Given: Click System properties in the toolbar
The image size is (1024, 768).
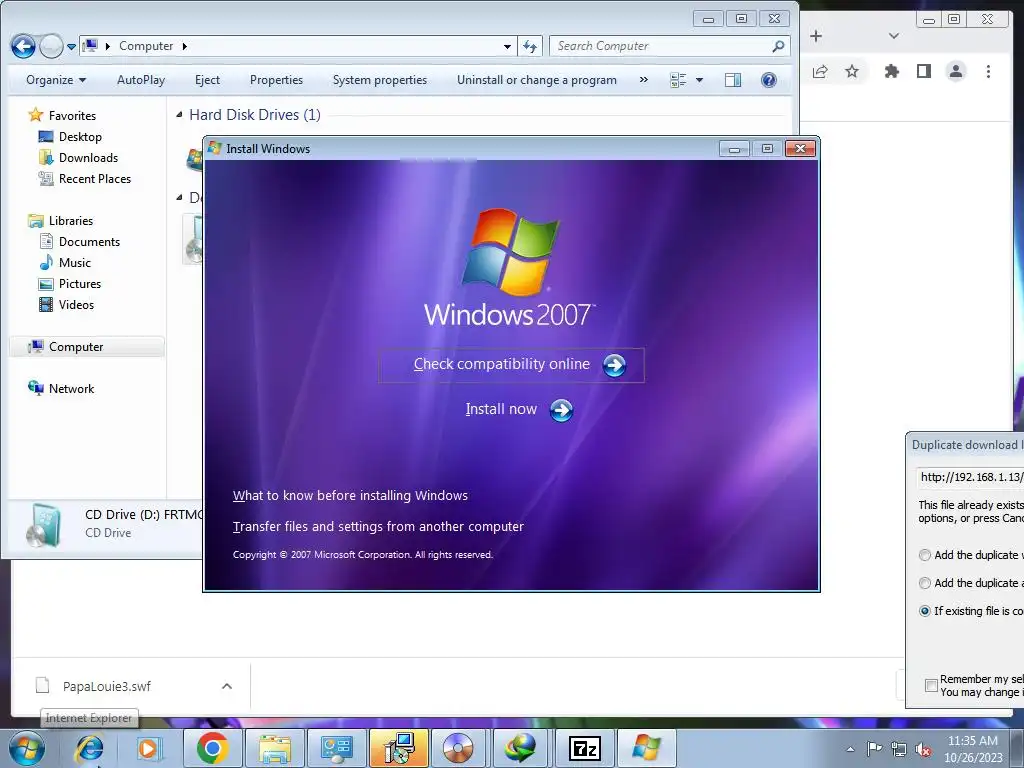Looking at the screenshot, I should click(379, 80).
